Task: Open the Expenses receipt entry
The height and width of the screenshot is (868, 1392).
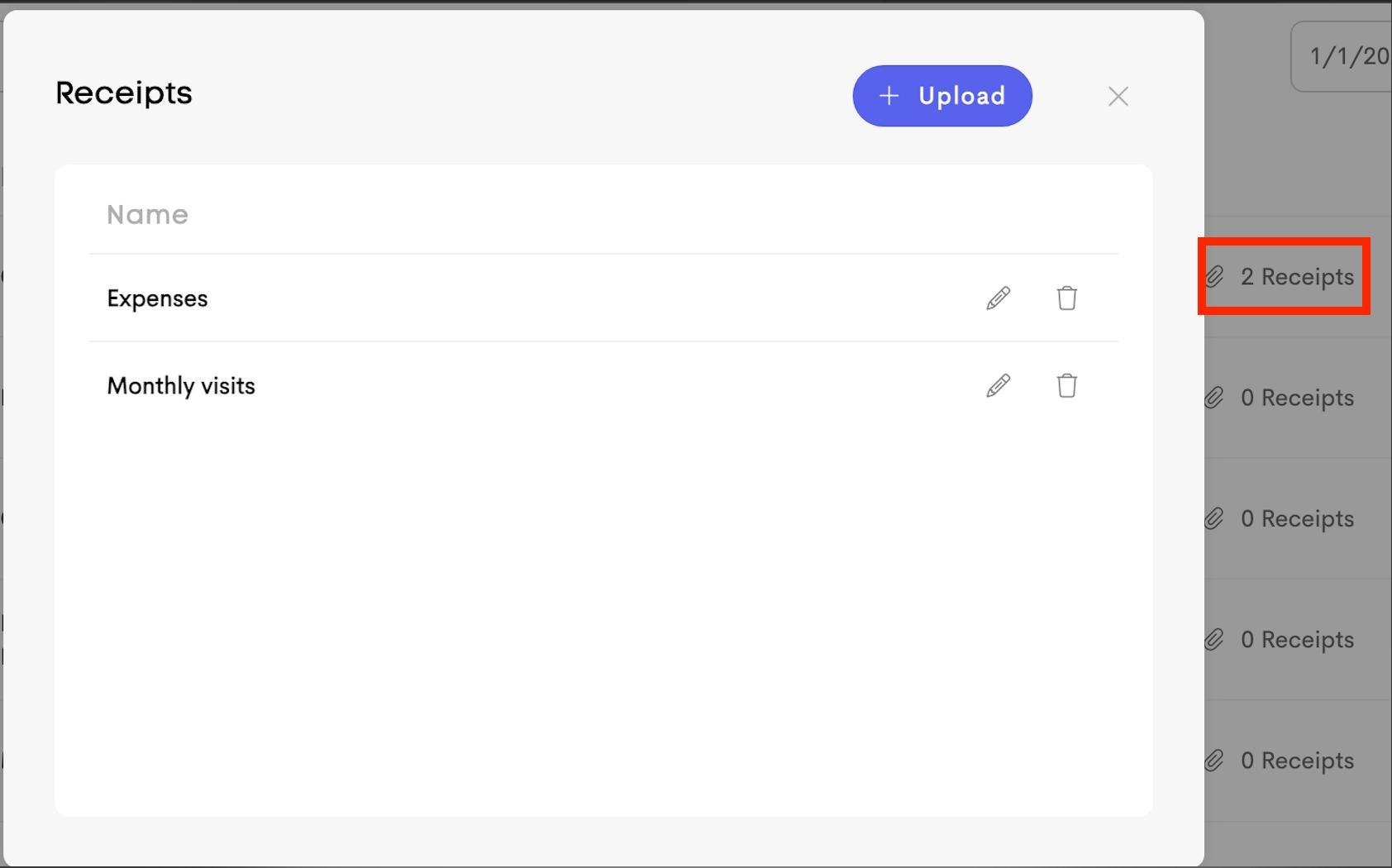Action: coord(157,298)
